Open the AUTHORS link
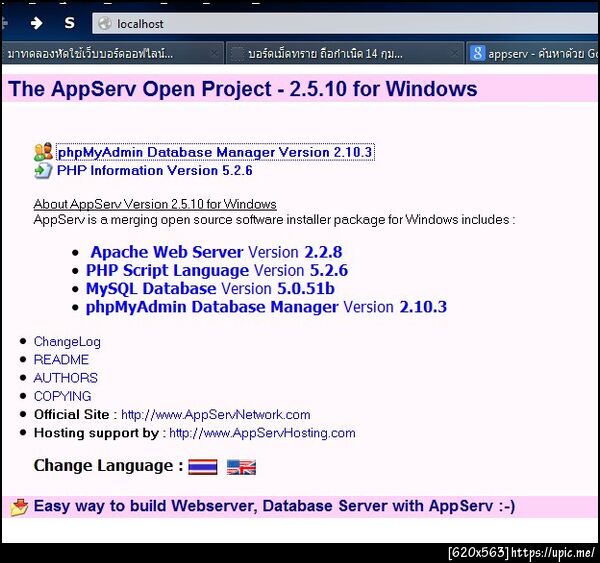Screen dimensions: 600x563 click(66, 378)
